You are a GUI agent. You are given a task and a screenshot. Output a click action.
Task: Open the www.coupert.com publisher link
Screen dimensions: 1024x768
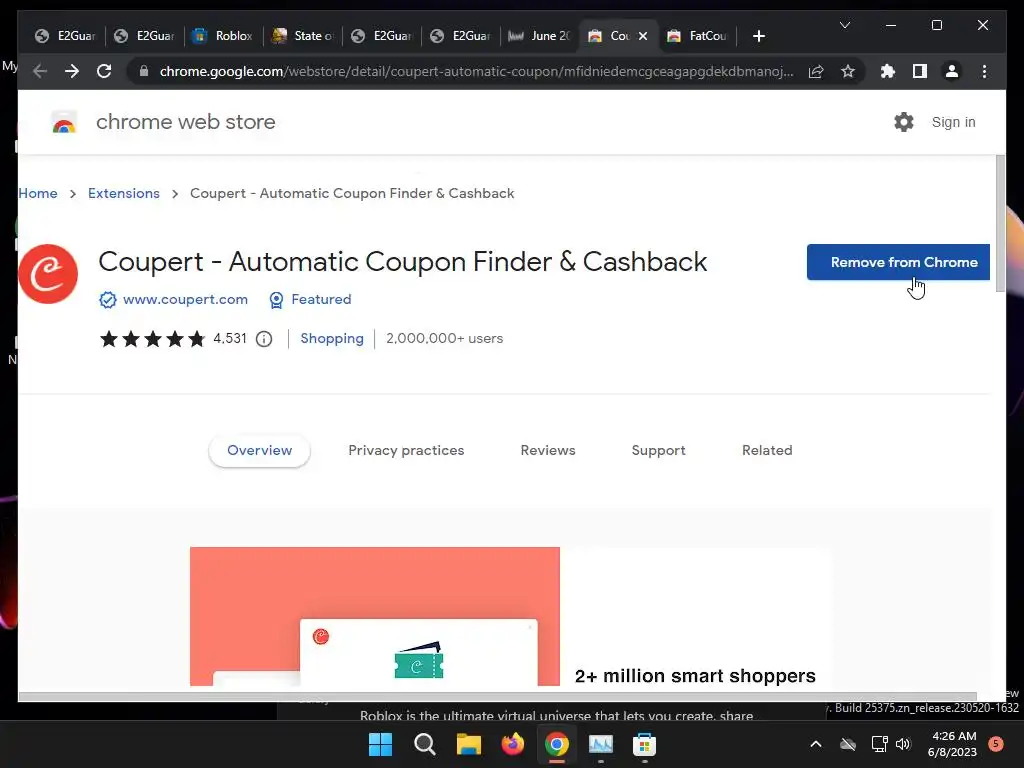185,300
